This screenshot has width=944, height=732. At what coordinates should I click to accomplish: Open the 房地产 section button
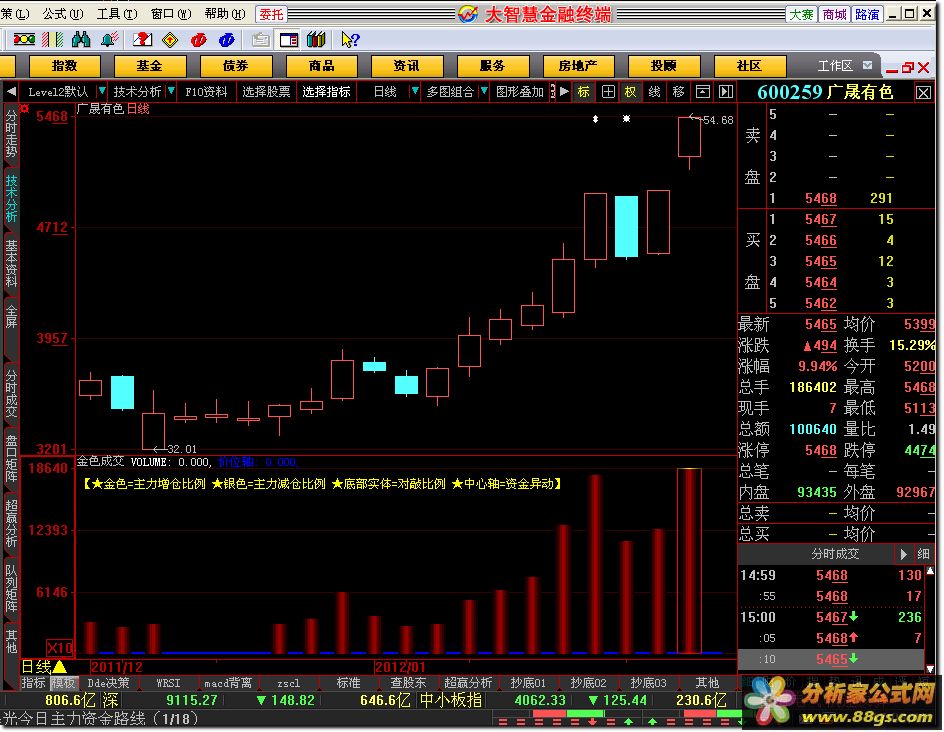(578, 66)
